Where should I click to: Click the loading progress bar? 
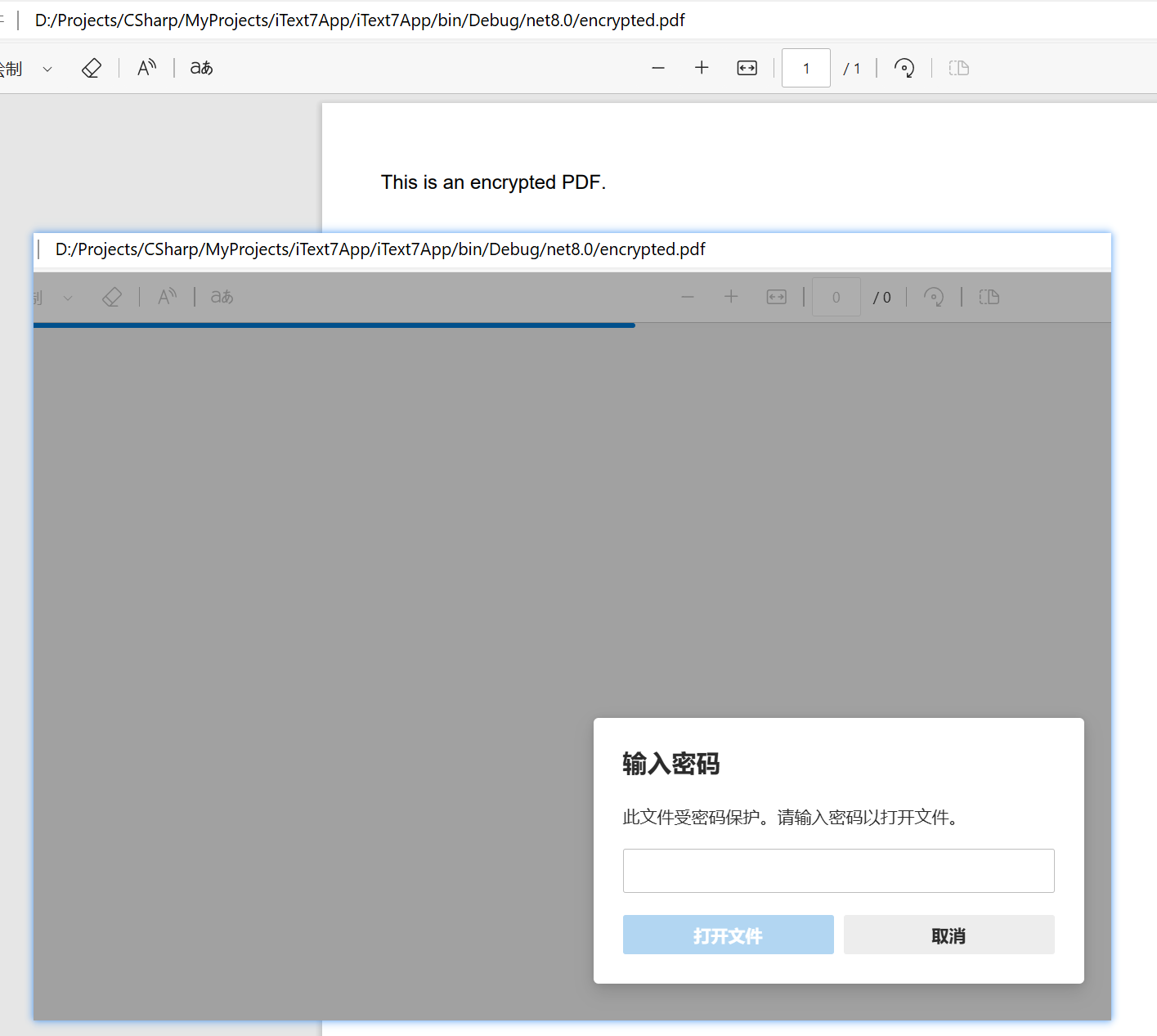tap(334, 325)
